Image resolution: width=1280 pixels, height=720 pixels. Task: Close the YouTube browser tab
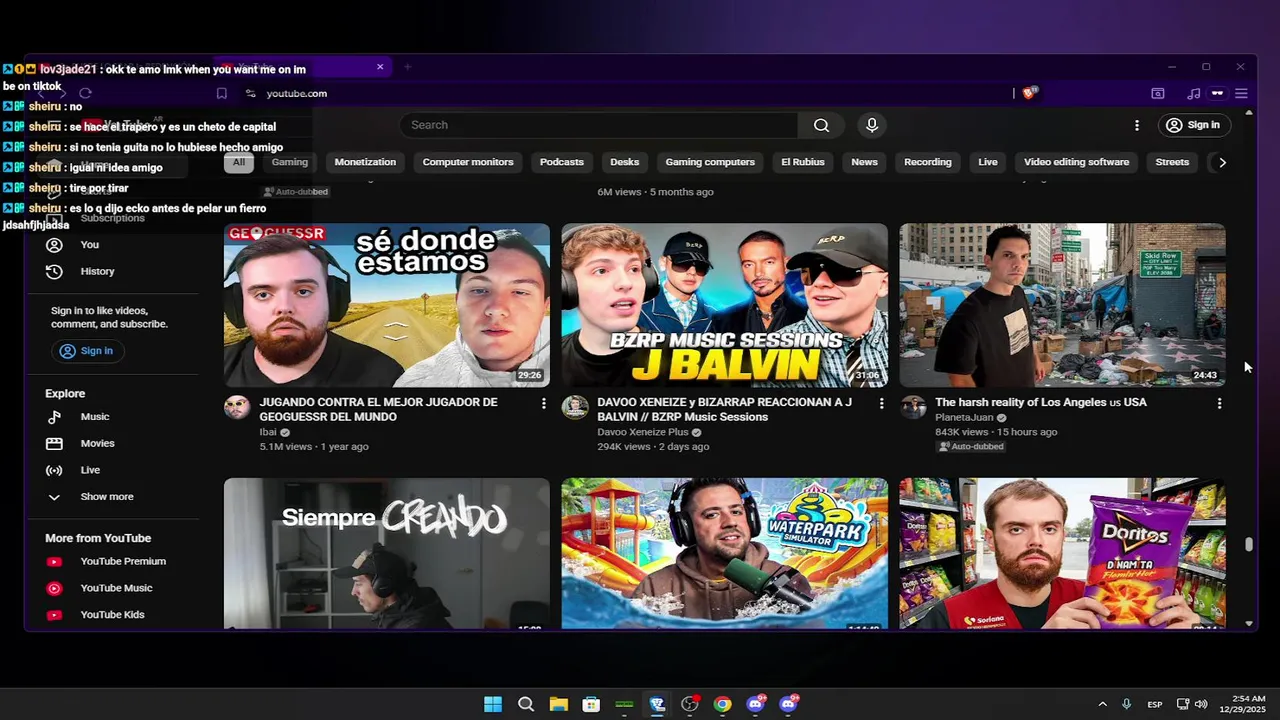click(380, 67)
